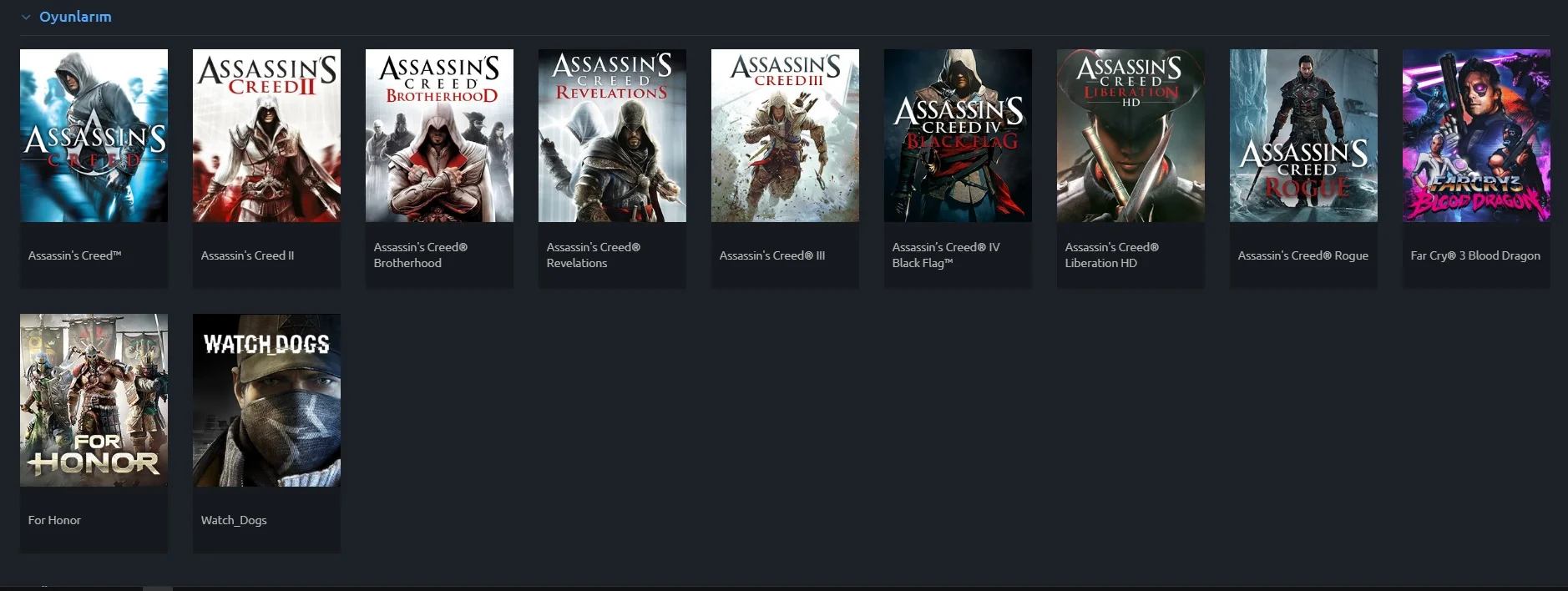
Task: Click the 'Assassin's Creed® Revelations' title text
Action: [x=593, y=255]
